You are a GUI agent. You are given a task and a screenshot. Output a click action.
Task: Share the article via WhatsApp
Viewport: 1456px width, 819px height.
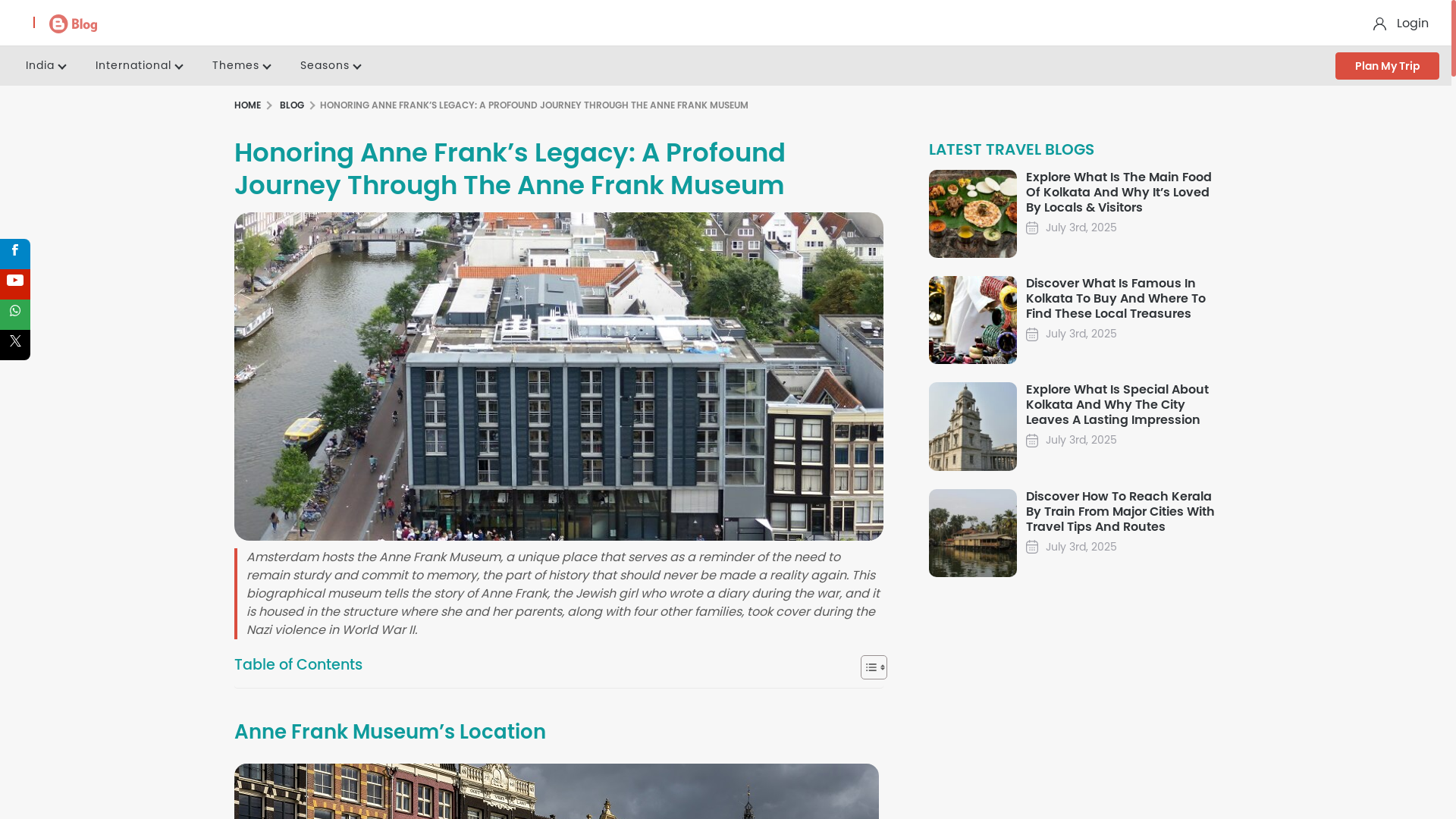[x=15, y=314]
